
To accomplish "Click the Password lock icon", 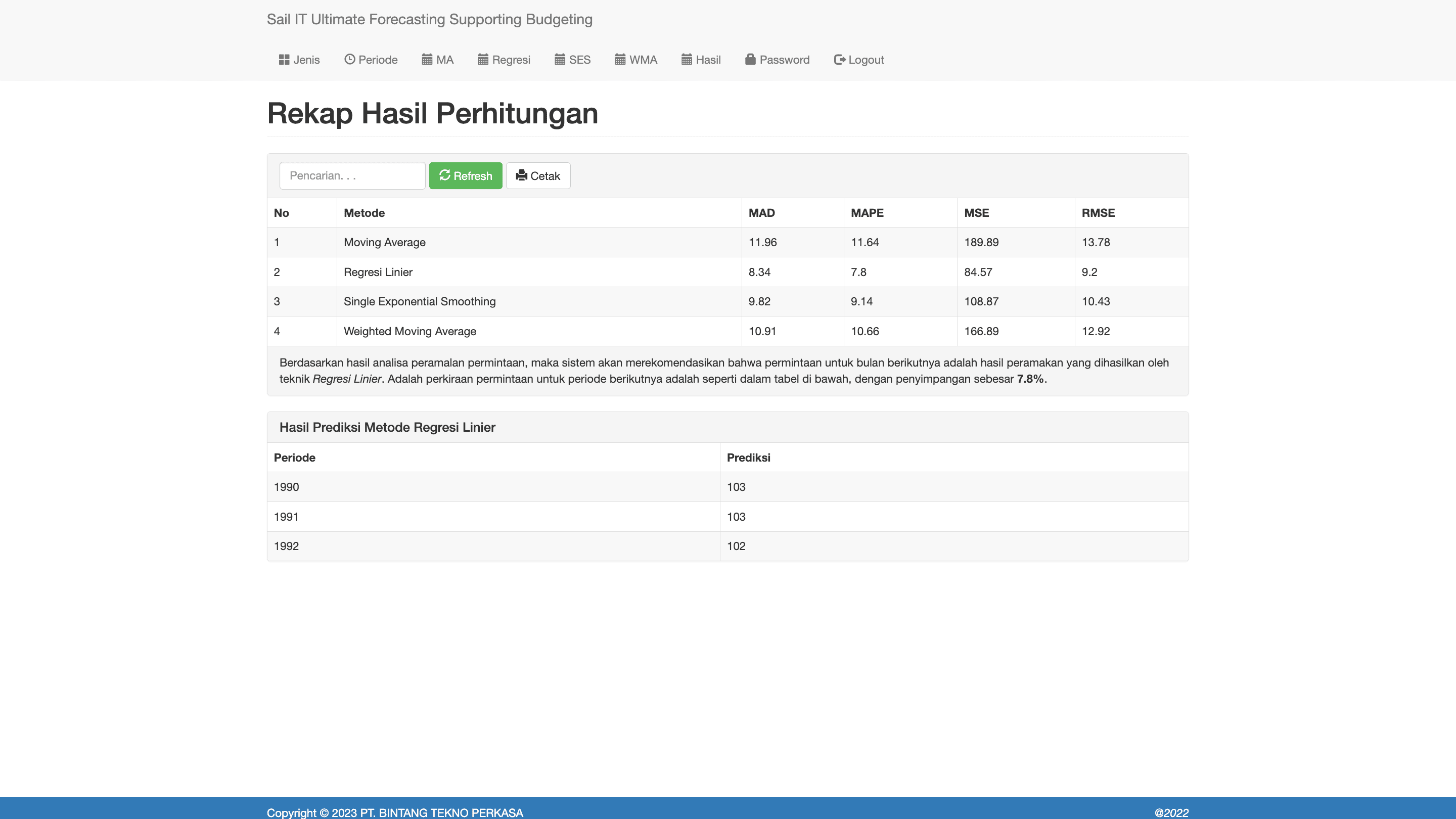I will click(x=750, y=59).
